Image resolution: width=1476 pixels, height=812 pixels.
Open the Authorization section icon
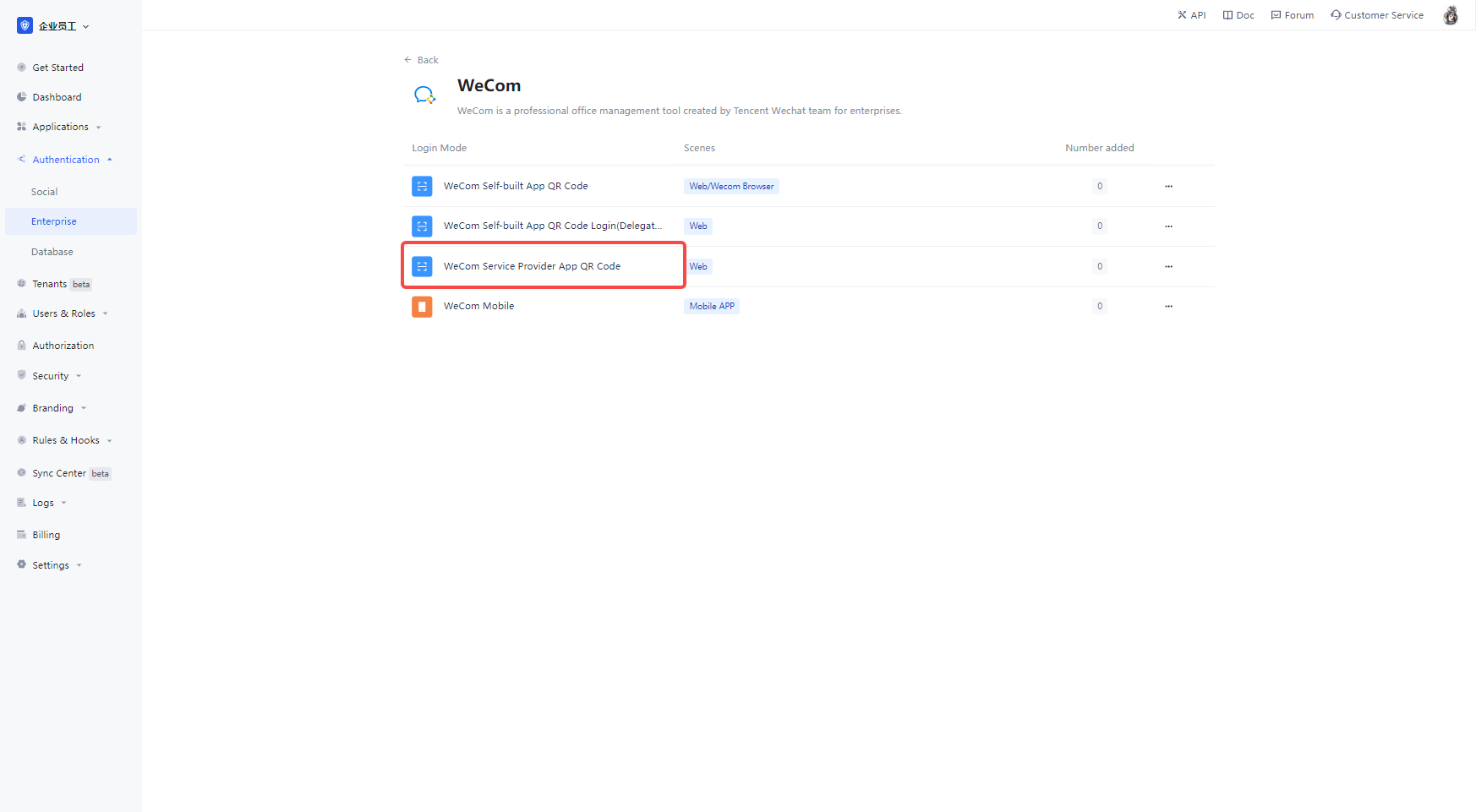20,345
